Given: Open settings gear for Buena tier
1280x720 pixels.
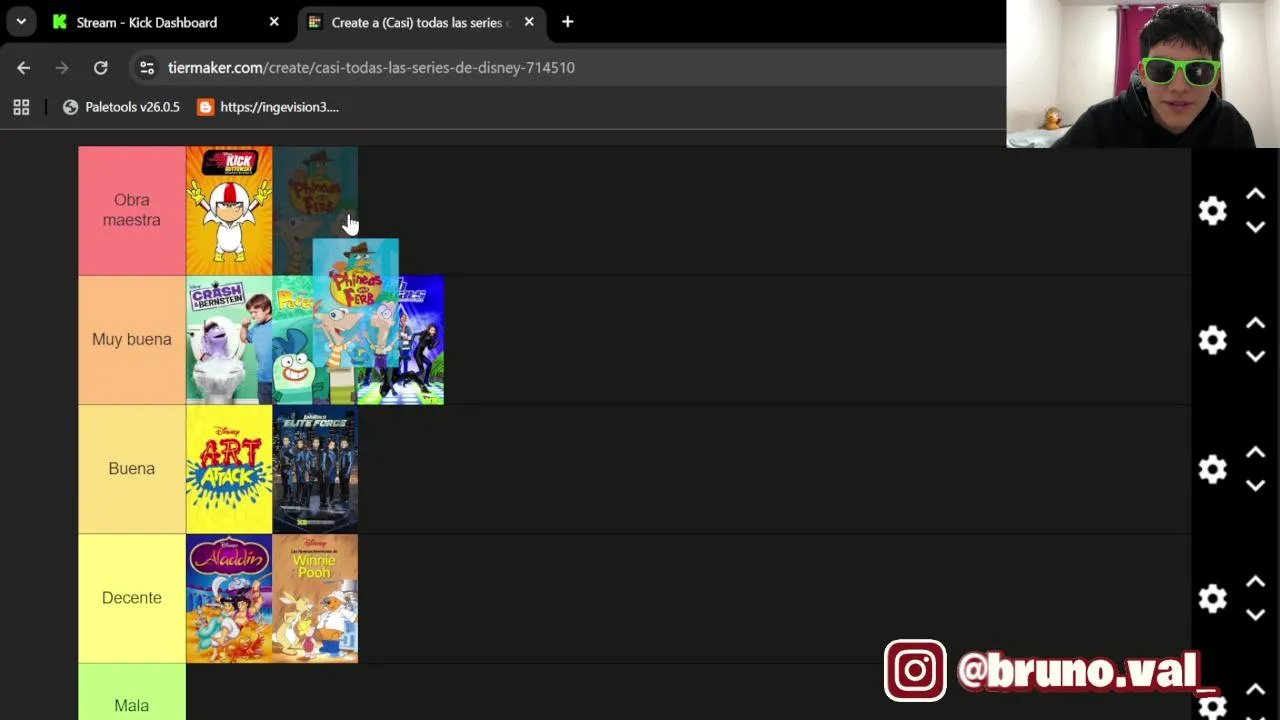Looking at the screenshot, I should [x=1212, y=469].
